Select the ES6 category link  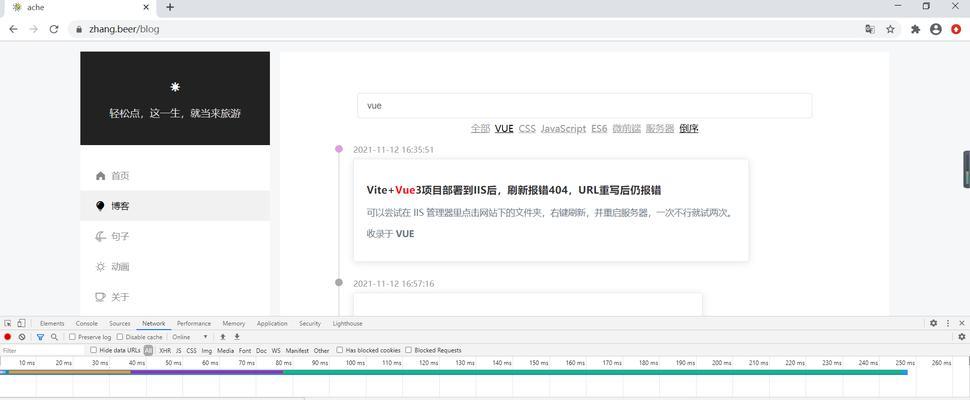tap(599, 129)
